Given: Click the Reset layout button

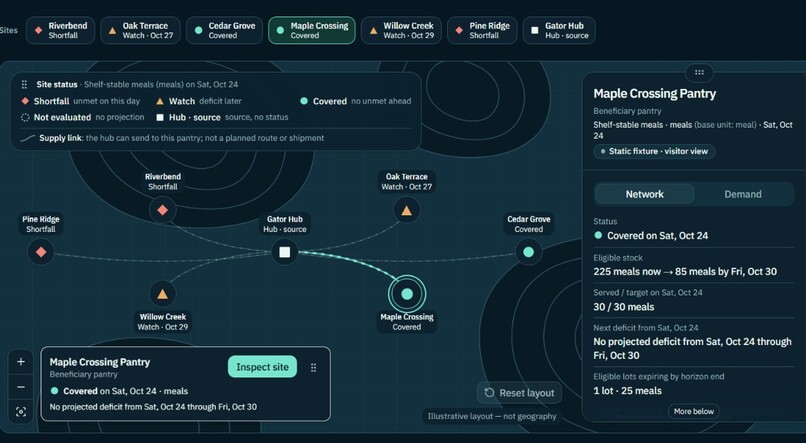Looking at the screenshot, I should point(519,393).
